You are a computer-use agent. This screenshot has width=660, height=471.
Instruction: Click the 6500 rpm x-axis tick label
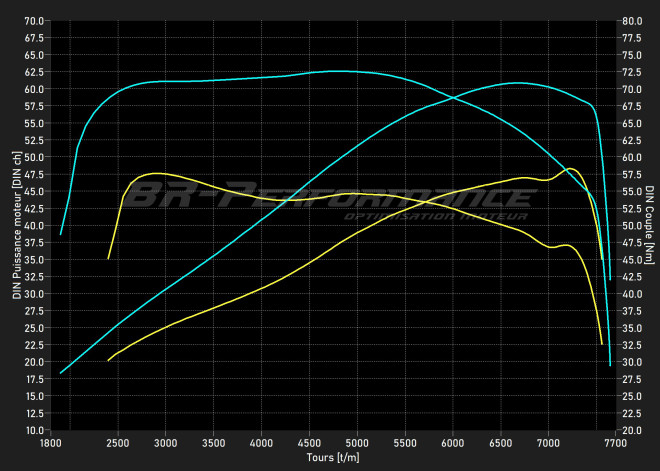[500, 441]
